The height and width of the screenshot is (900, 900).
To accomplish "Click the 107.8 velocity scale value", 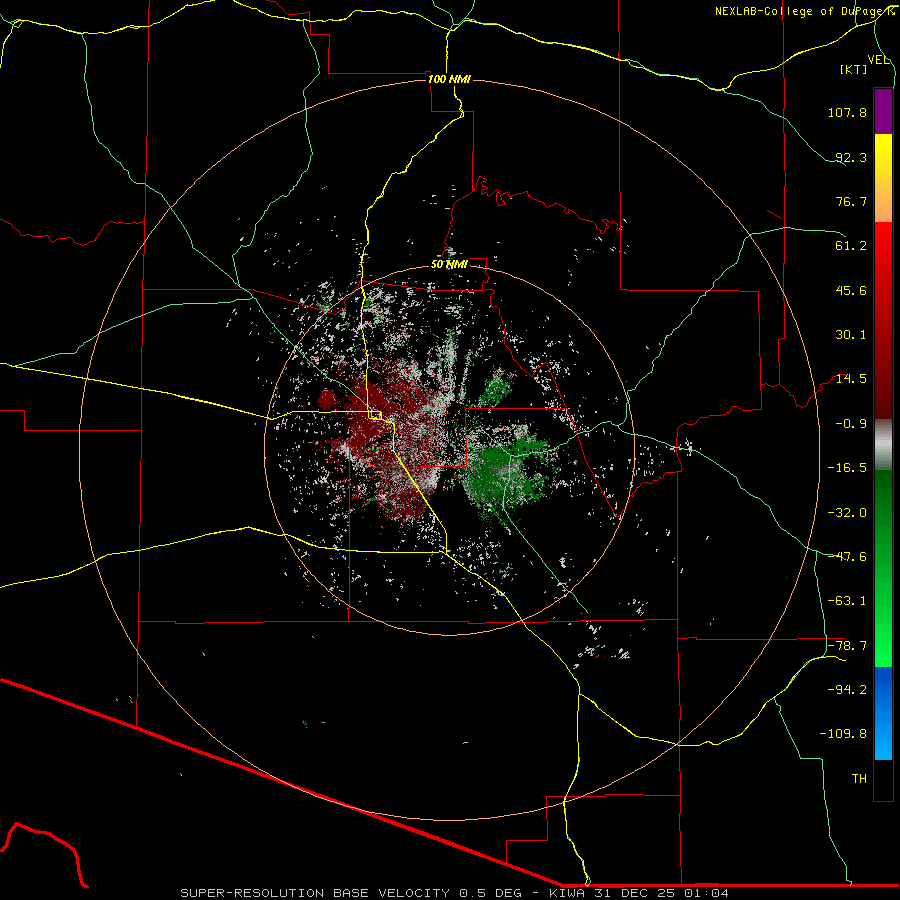I will (847, 112).
